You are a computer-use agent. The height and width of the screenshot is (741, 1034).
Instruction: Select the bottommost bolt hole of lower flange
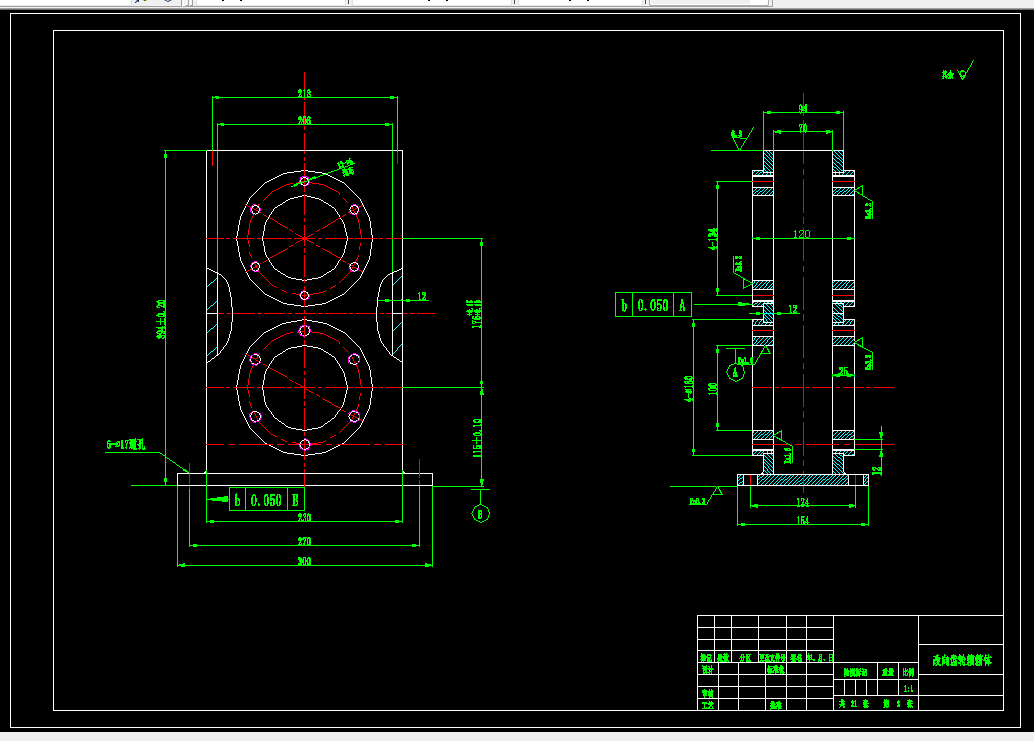click(304, 445)
